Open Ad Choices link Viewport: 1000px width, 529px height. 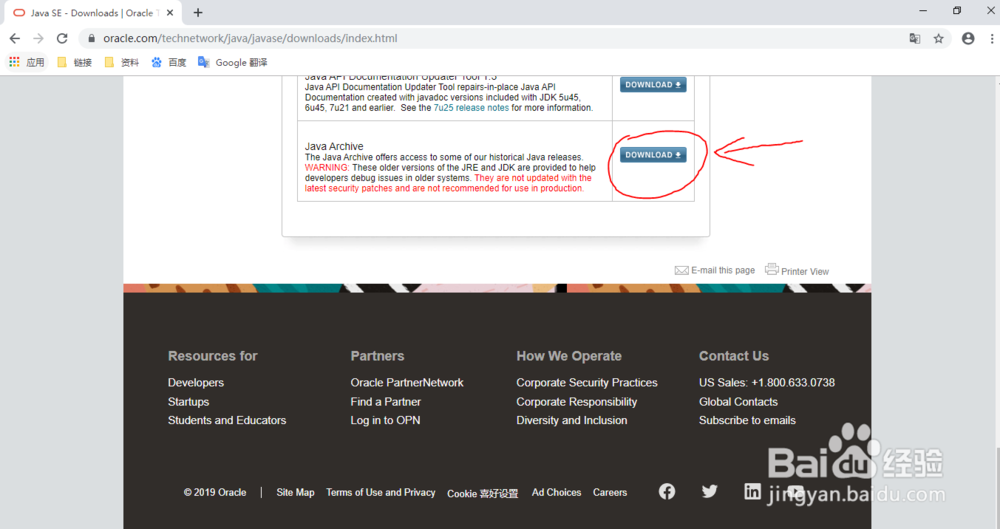[x=557, y=492]
